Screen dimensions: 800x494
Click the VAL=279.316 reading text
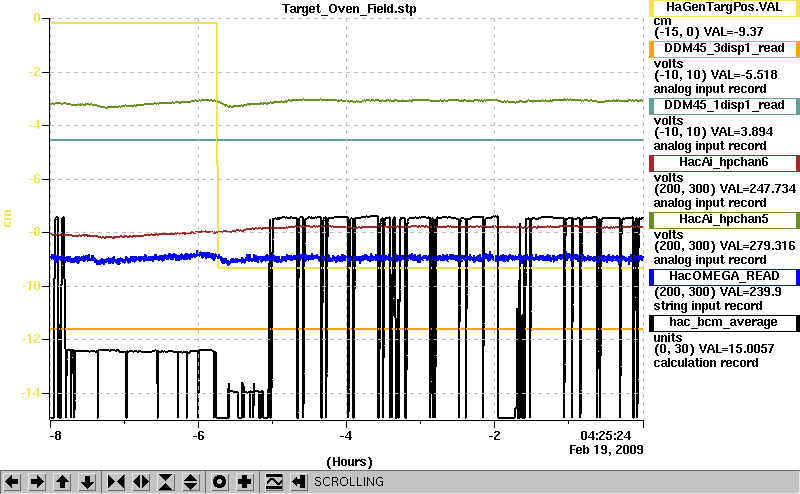click(x=758, y=246)
